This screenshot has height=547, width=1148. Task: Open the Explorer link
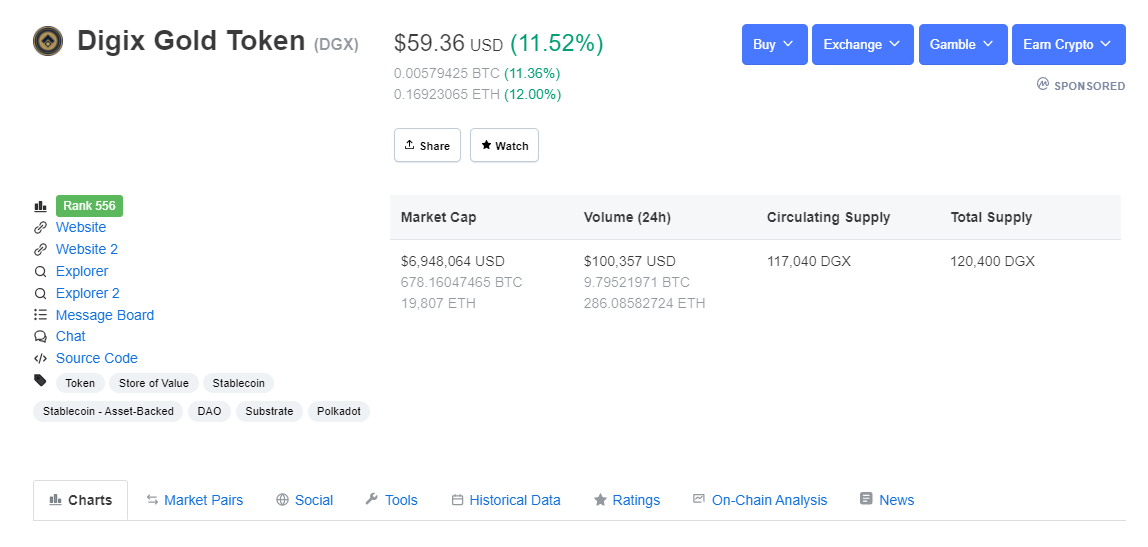pos(82,272)
